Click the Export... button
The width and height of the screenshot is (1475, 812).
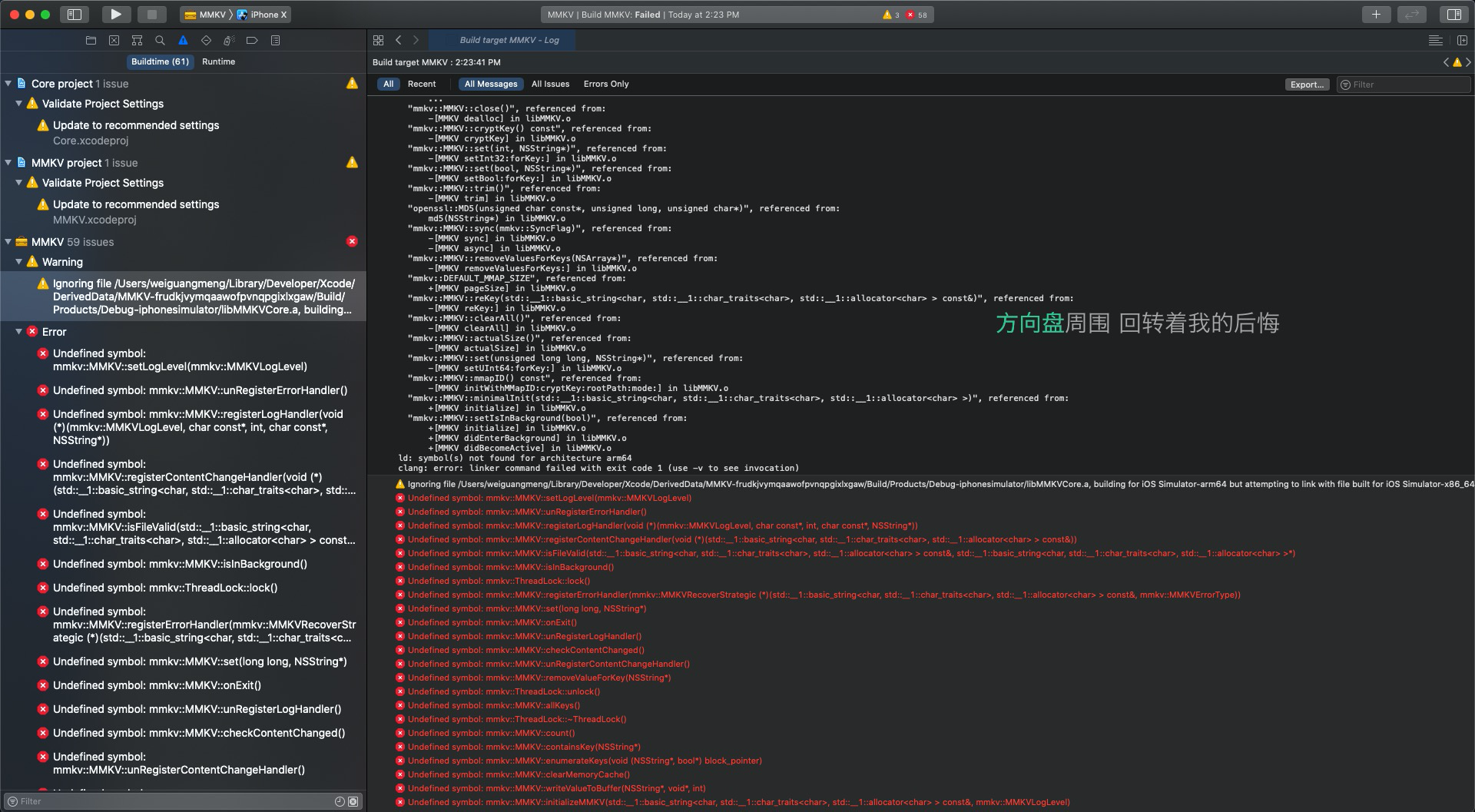[x=1307, y=85]
